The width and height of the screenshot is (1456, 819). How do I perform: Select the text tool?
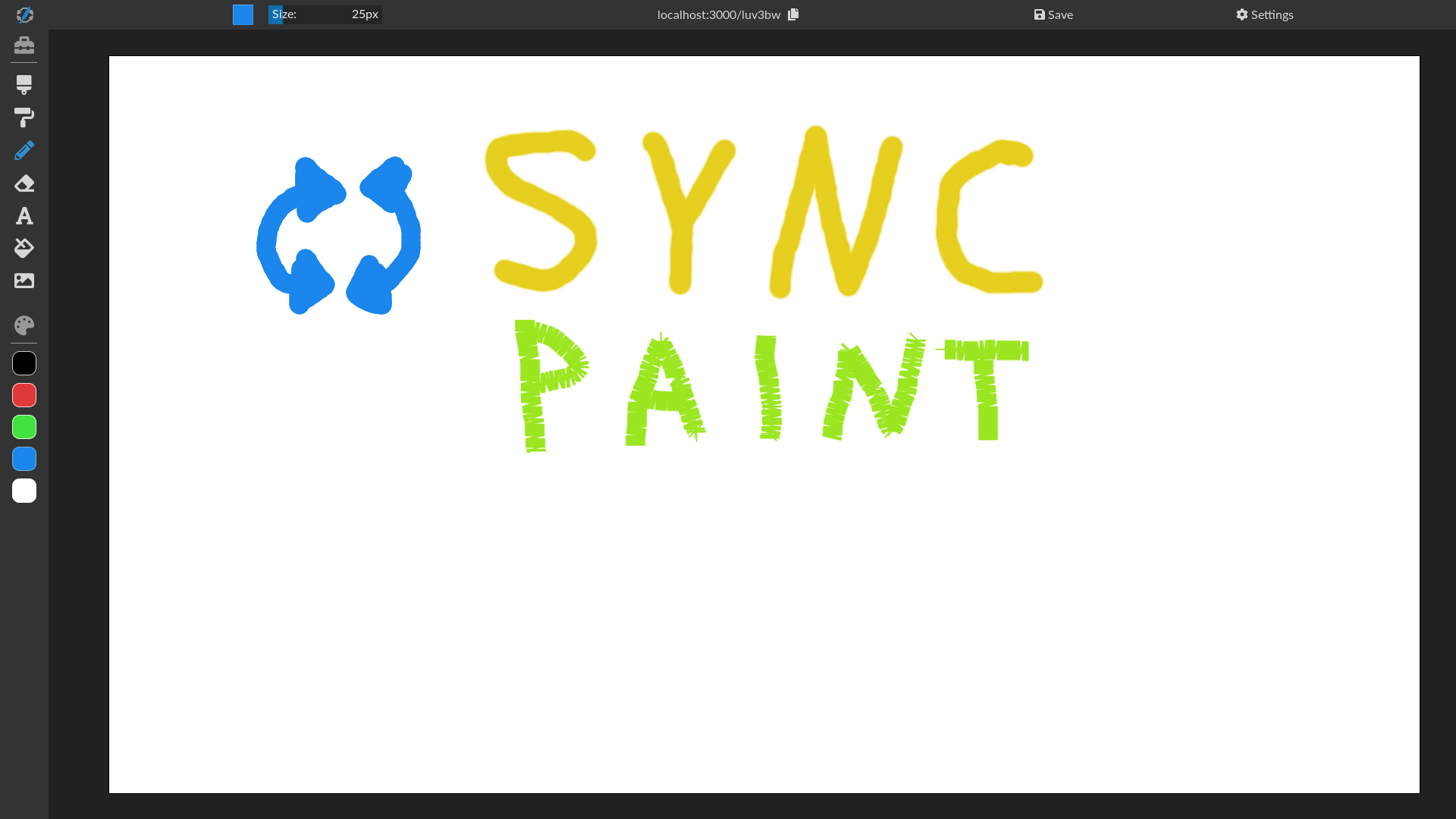[x=24, y=216]
